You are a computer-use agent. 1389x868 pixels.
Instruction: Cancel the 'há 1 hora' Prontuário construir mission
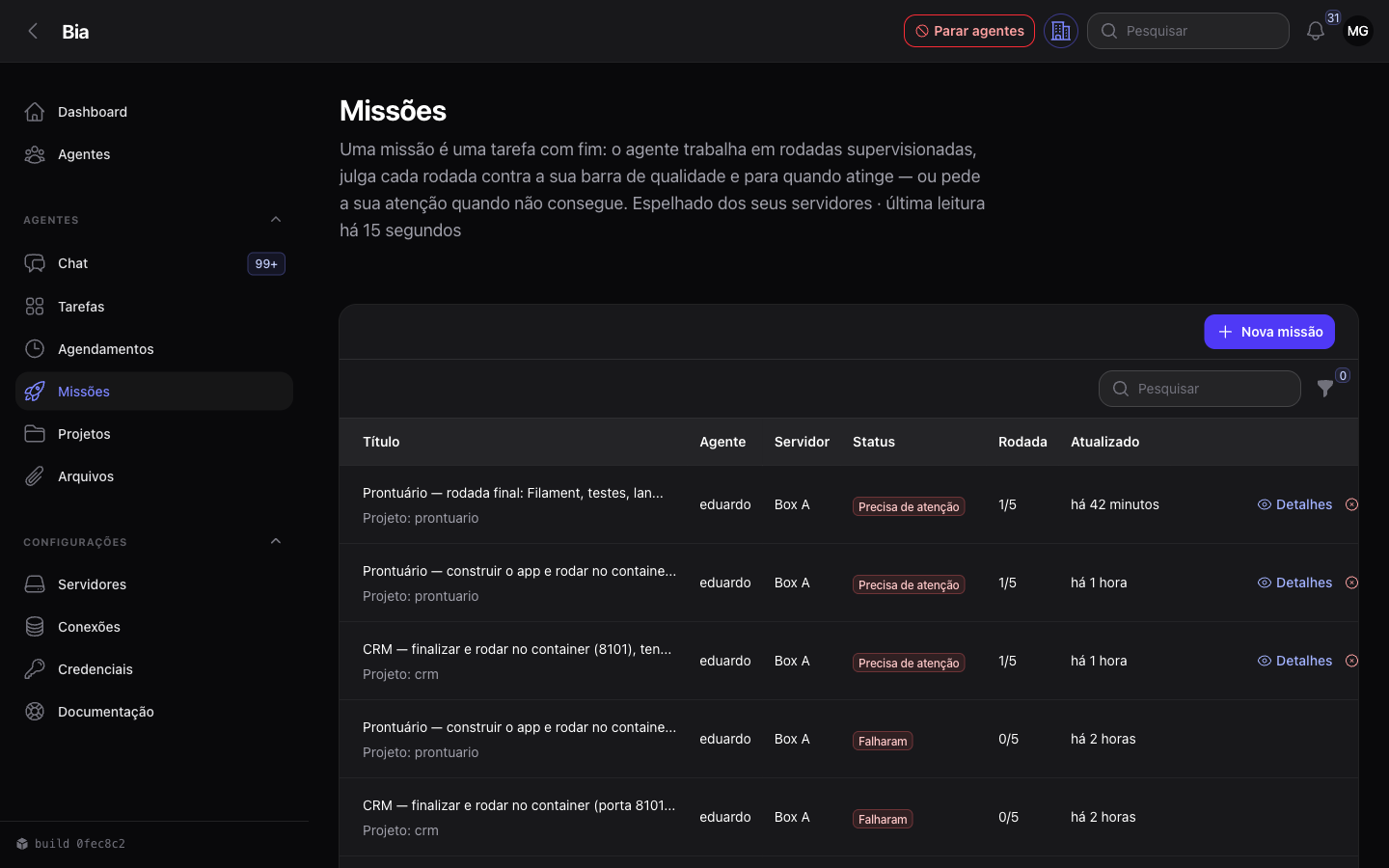coord(1351,583)
